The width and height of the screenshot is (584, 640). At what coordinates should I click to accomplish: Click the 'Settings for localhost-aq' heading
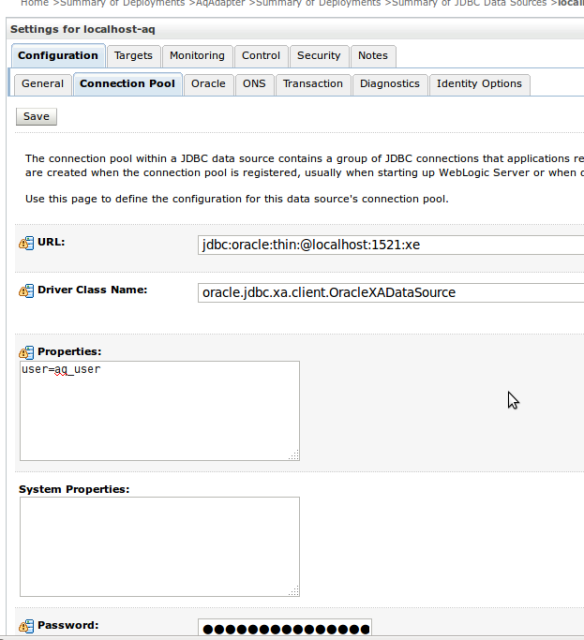pos(82,29)
